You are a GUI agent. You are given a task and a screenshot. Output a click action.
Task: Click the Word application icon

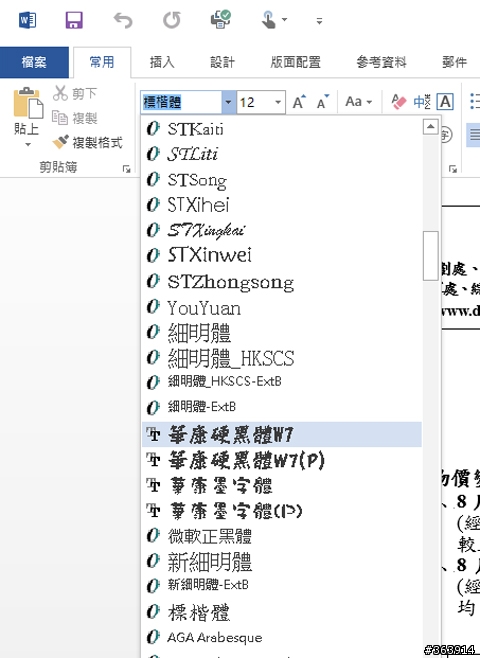click(x=28, y=20)
